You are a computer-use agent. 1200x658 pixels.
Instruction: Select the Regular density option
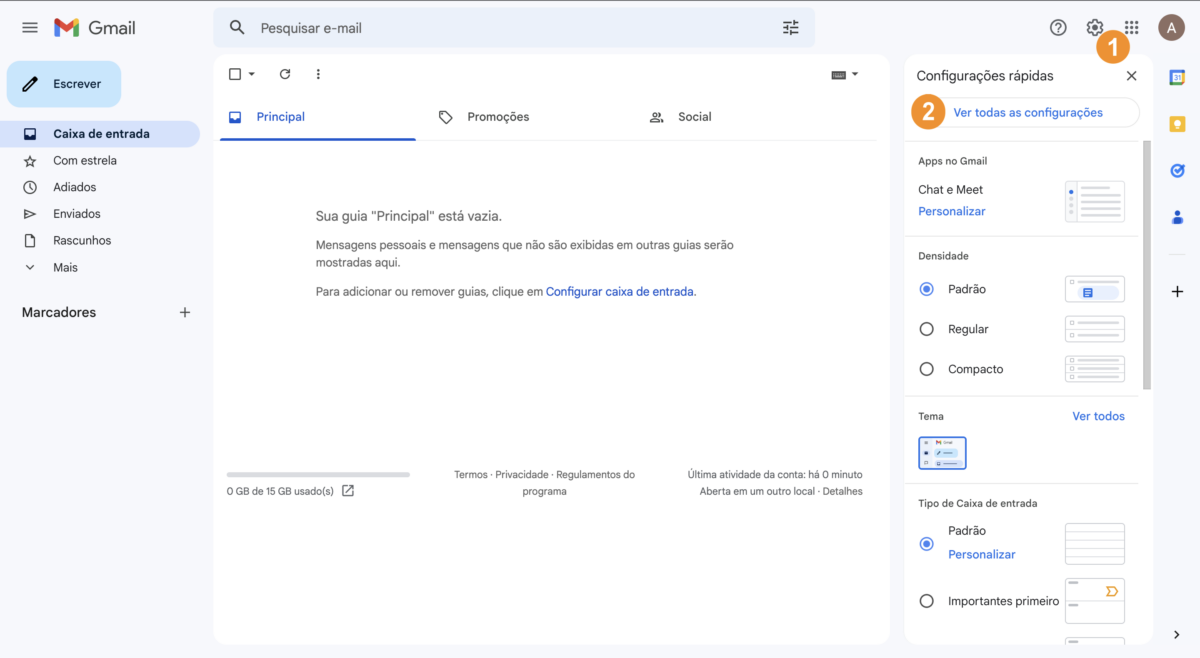(x=927, y=329)
